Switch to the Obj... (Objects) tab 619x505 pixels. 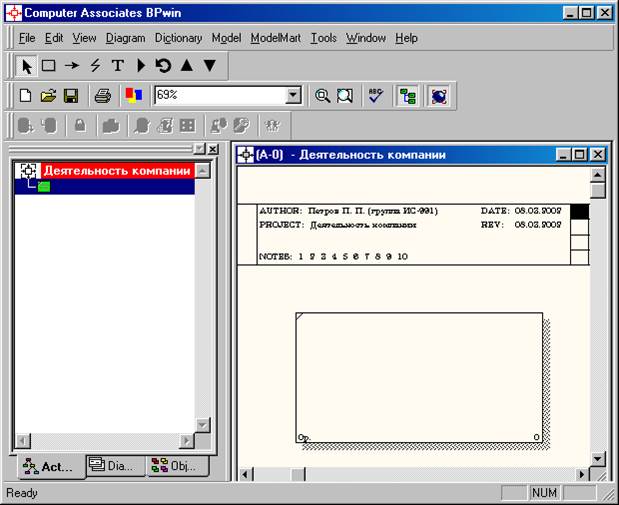click(x=177, y=466)
